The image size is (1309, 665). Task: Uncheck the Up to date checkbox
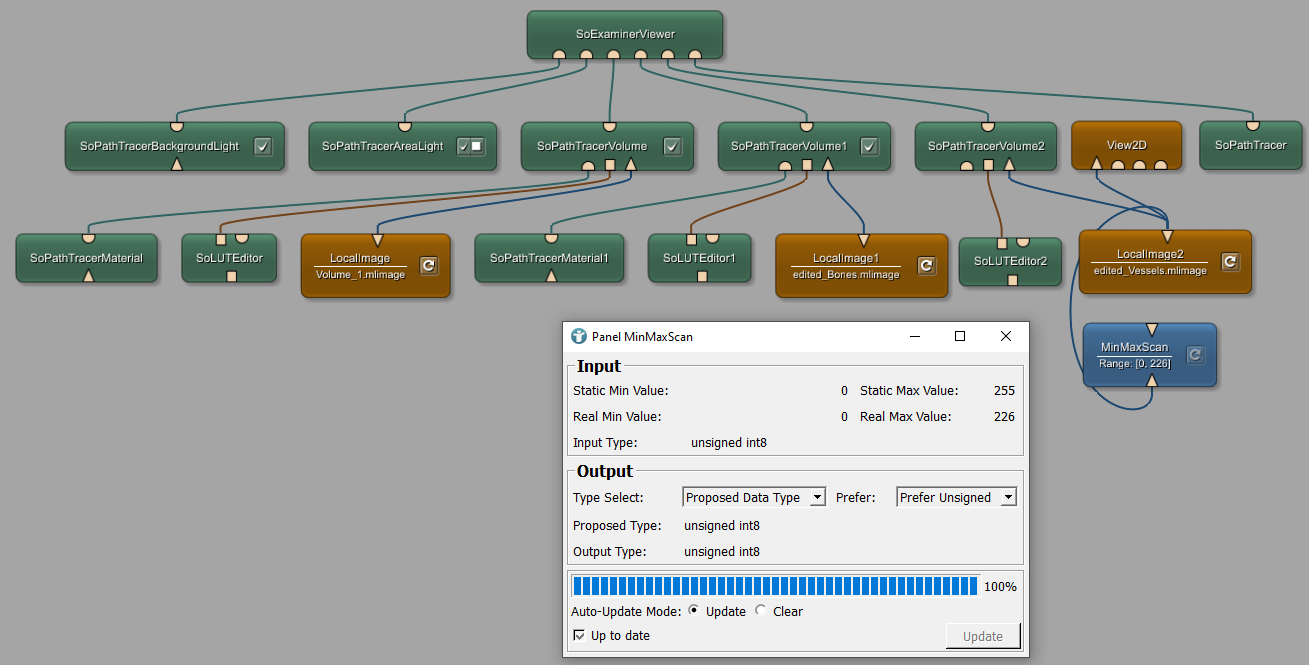point(579,636)
